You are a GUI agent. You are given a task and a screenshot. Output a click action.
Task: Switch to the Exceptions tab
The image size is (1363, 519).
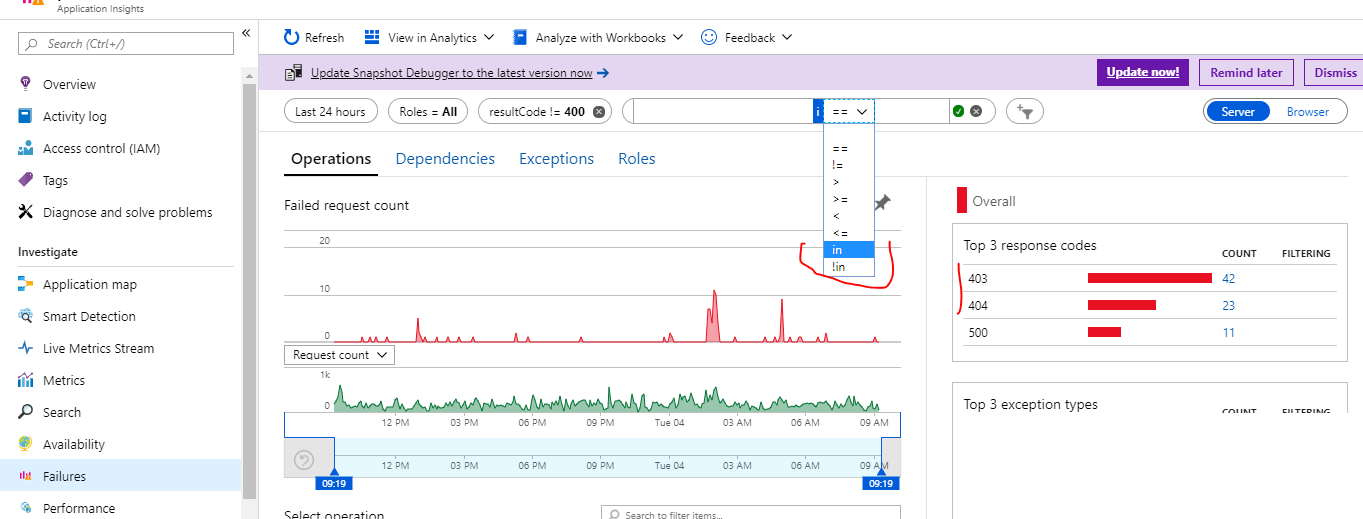click(556, 159)
